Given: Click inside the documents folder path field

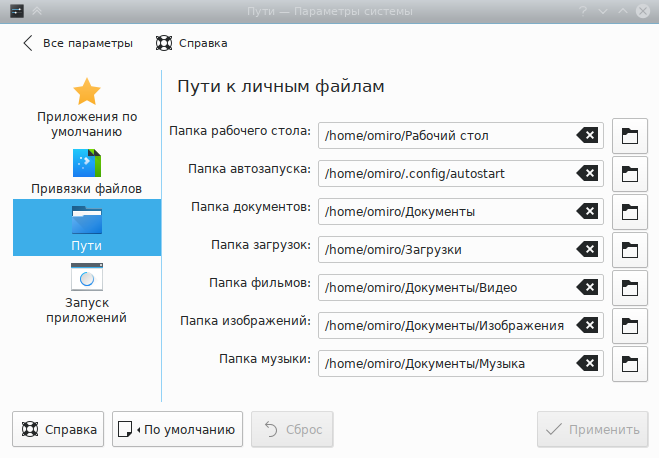Looking at the screenshot, I should click(445, 212).
